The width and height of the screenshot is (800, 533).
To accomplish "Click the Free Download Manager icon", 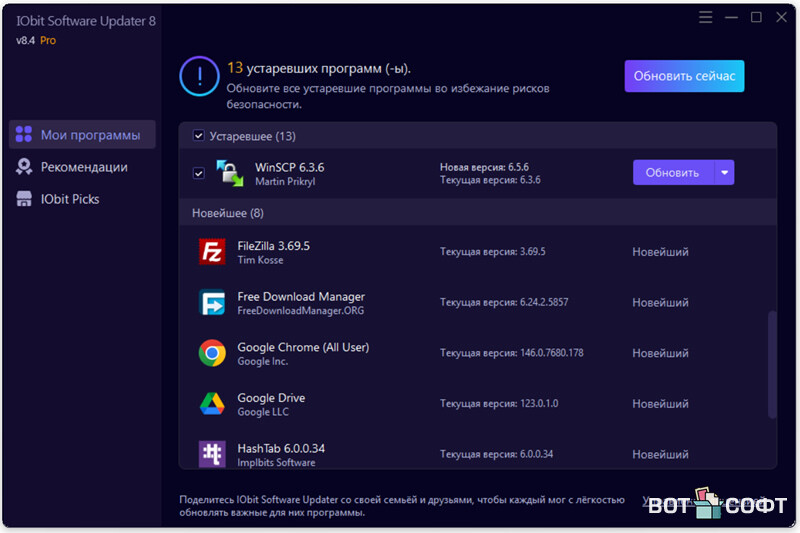I will click(212, 303).
